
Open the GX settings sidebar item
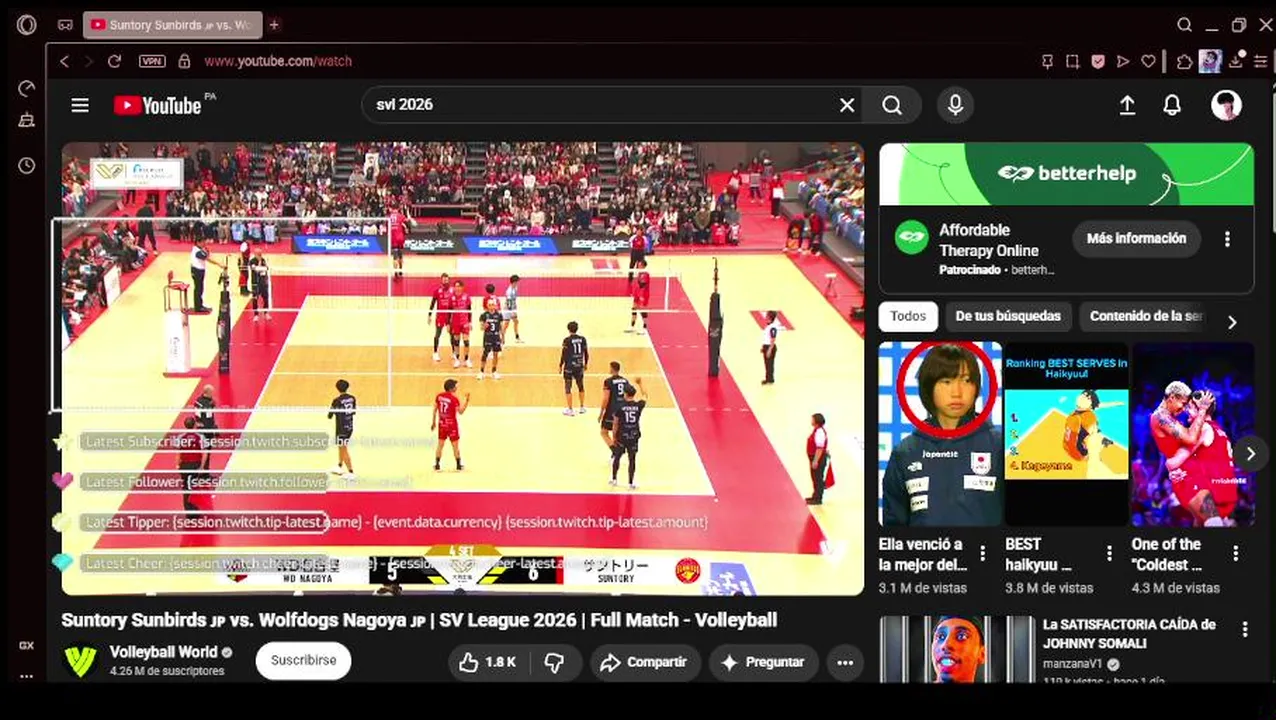[x=26, y=646]
